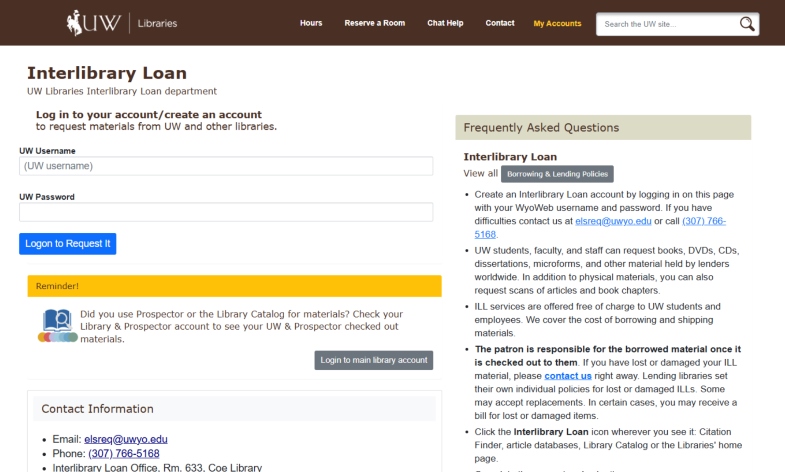
Task: Click the Contact Information heading
Action: (x=98, y=409)
